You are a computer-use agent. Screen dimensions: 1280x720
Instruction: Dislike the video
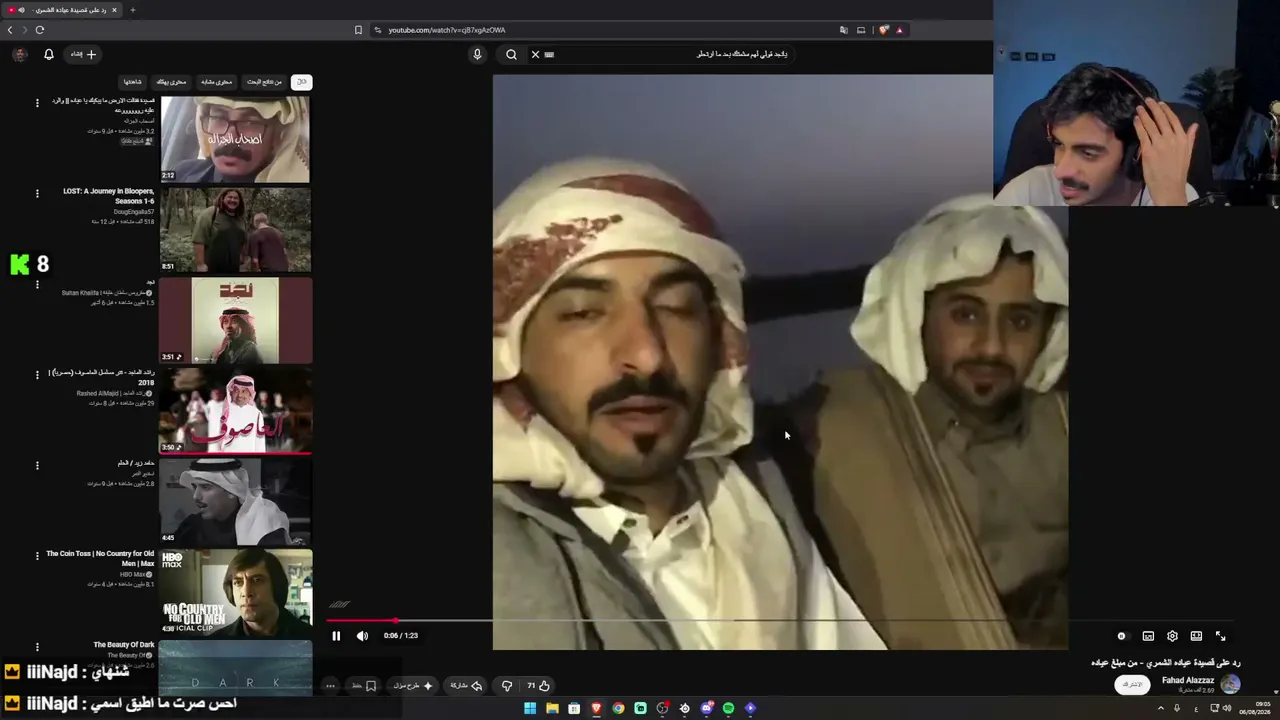tap(507, 686)
